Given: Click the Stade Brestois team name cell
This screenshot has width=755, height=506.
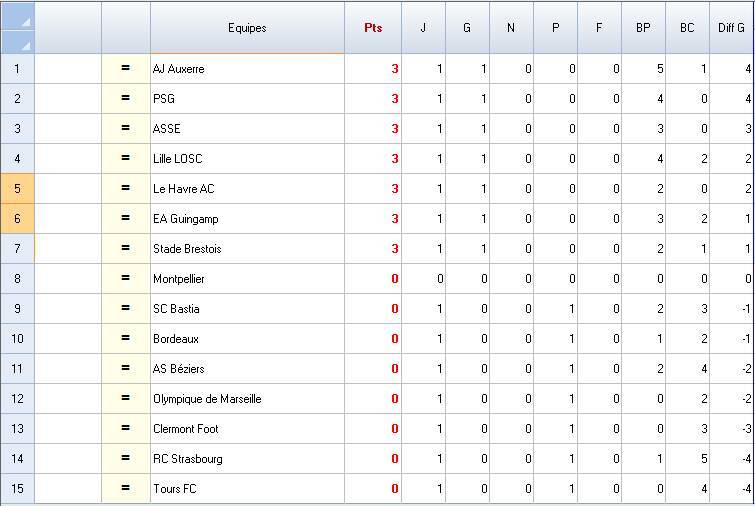Looking at the screenshot, I should pos(247,249).
